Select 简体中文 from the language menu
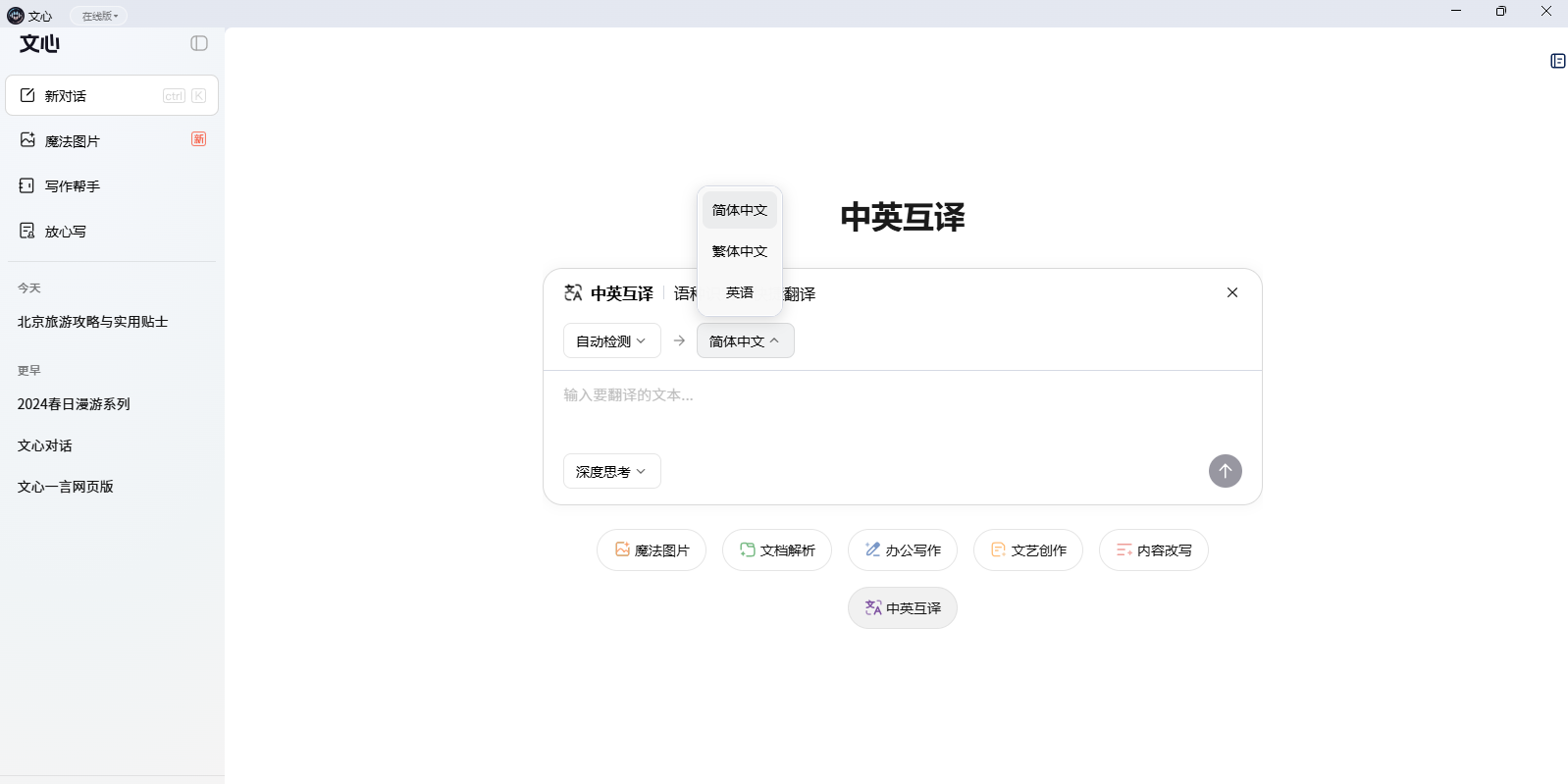 point(739,210)
